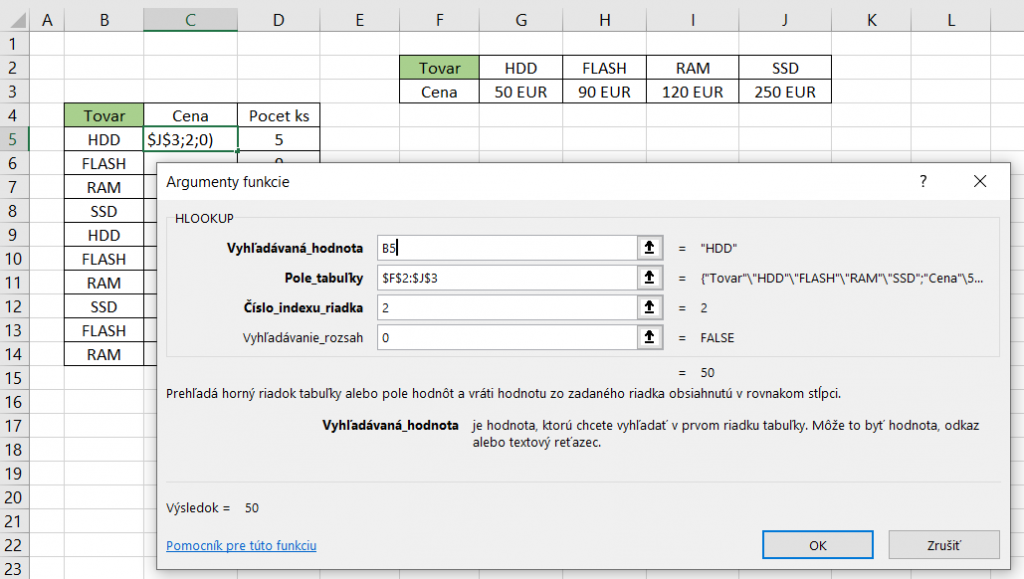1024x579 pixels.
Task: Click the Pole_tabuľky field with $F$2:$J$3
Action: point(507,278)
